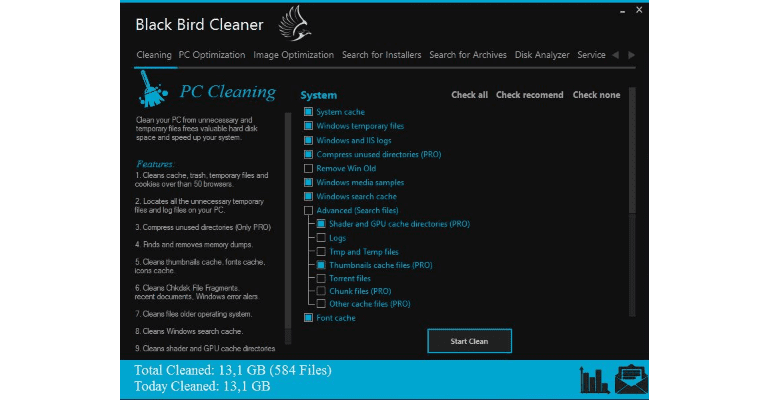
Task: Select the Search for Archives tab
Action: [x=468, y=55]
